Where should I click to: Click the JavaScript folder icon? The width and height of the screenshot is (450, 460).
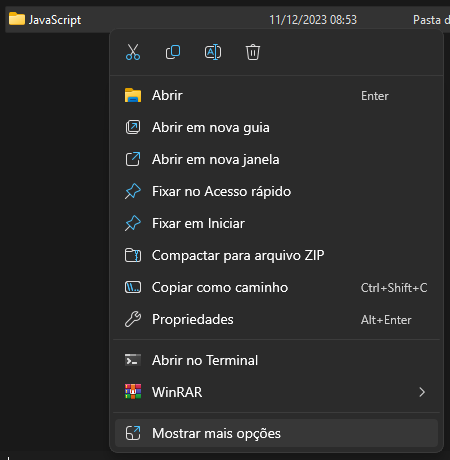pyautogui.click(x=17, y=19)
